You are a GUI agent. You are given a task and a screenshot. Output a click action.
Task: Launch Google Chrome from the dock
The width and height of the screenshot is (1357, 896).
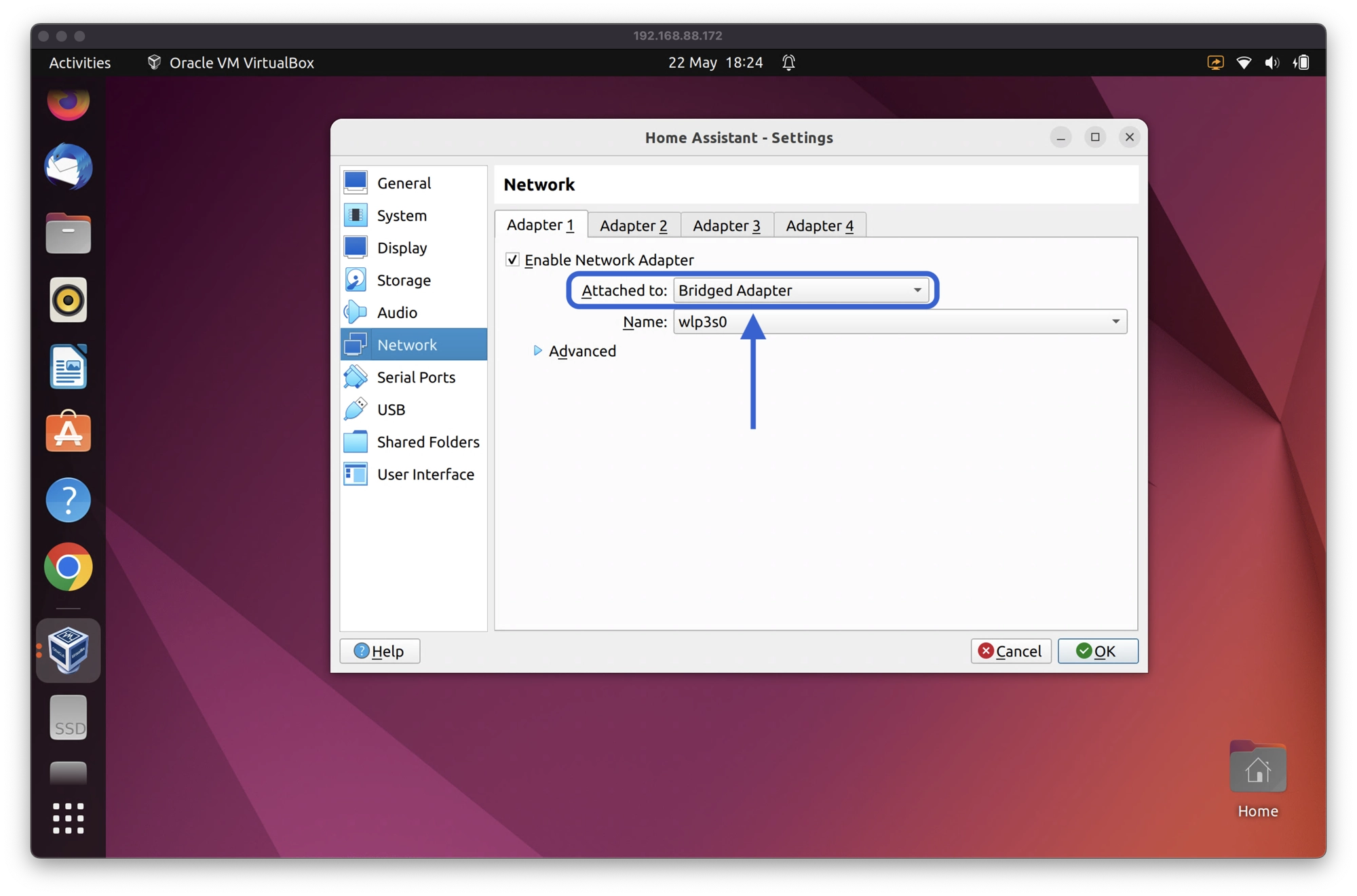click(69, 566)
